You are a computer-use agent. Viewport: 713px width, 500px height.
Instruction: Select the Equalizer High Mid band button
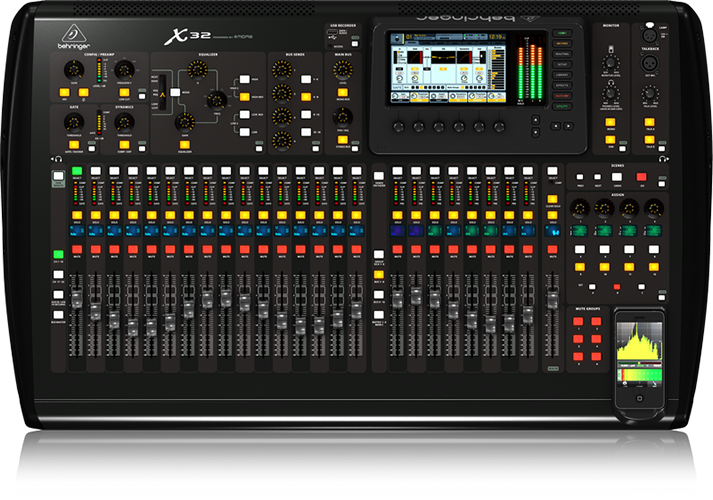click(x=245, y=97)
